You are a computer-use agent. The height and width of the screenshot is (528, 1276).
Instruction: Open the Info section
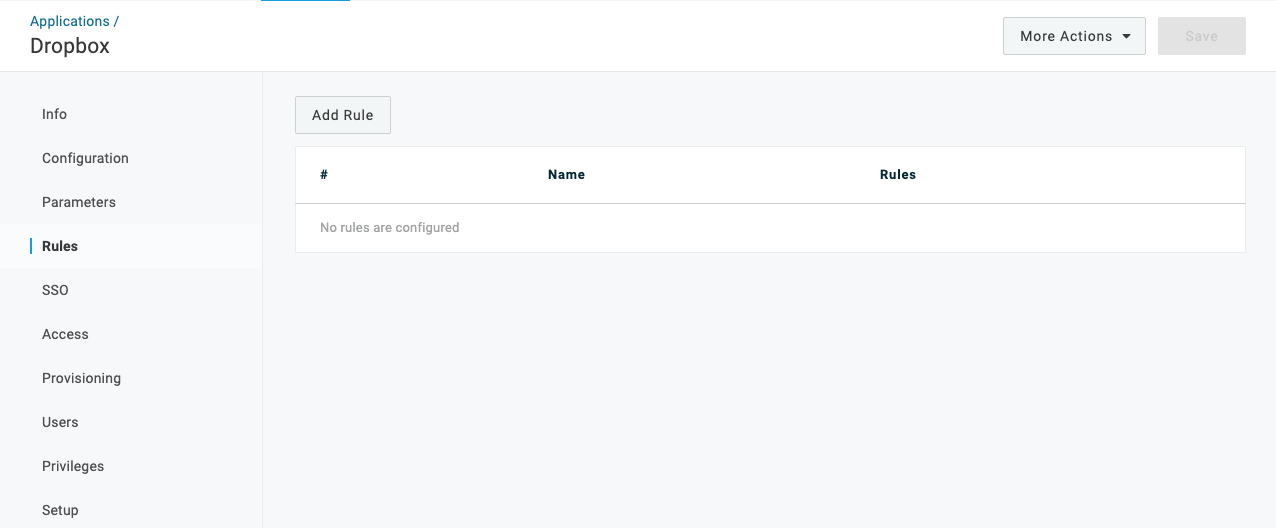[x=54, y=114]
